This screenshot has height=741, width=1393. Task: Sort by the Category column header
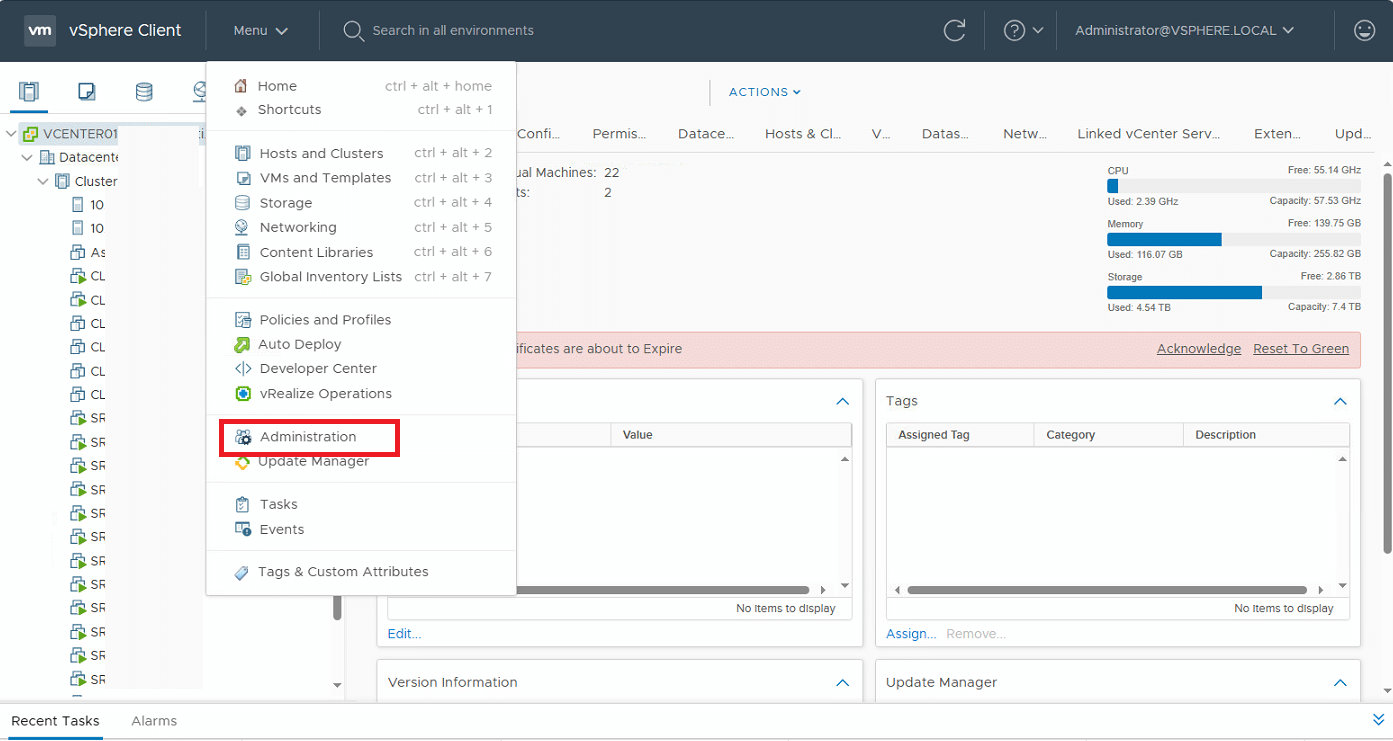pos(1108,435)
